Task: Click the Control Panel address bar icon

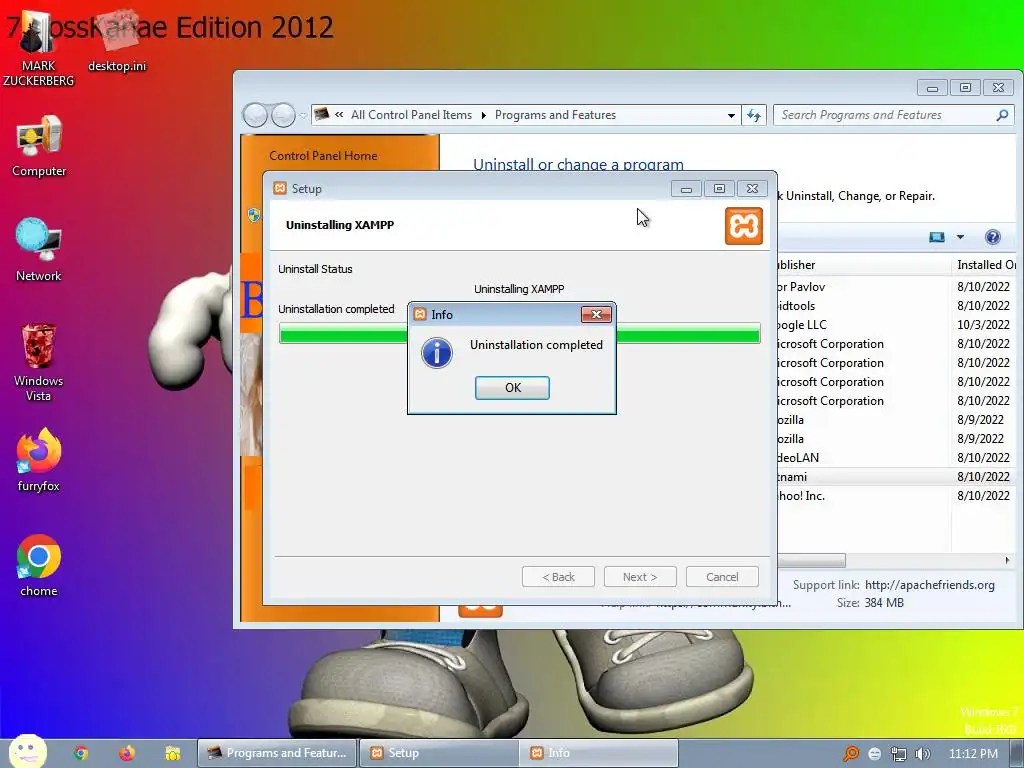Action: pyautogui.click(x=321, y=115)
